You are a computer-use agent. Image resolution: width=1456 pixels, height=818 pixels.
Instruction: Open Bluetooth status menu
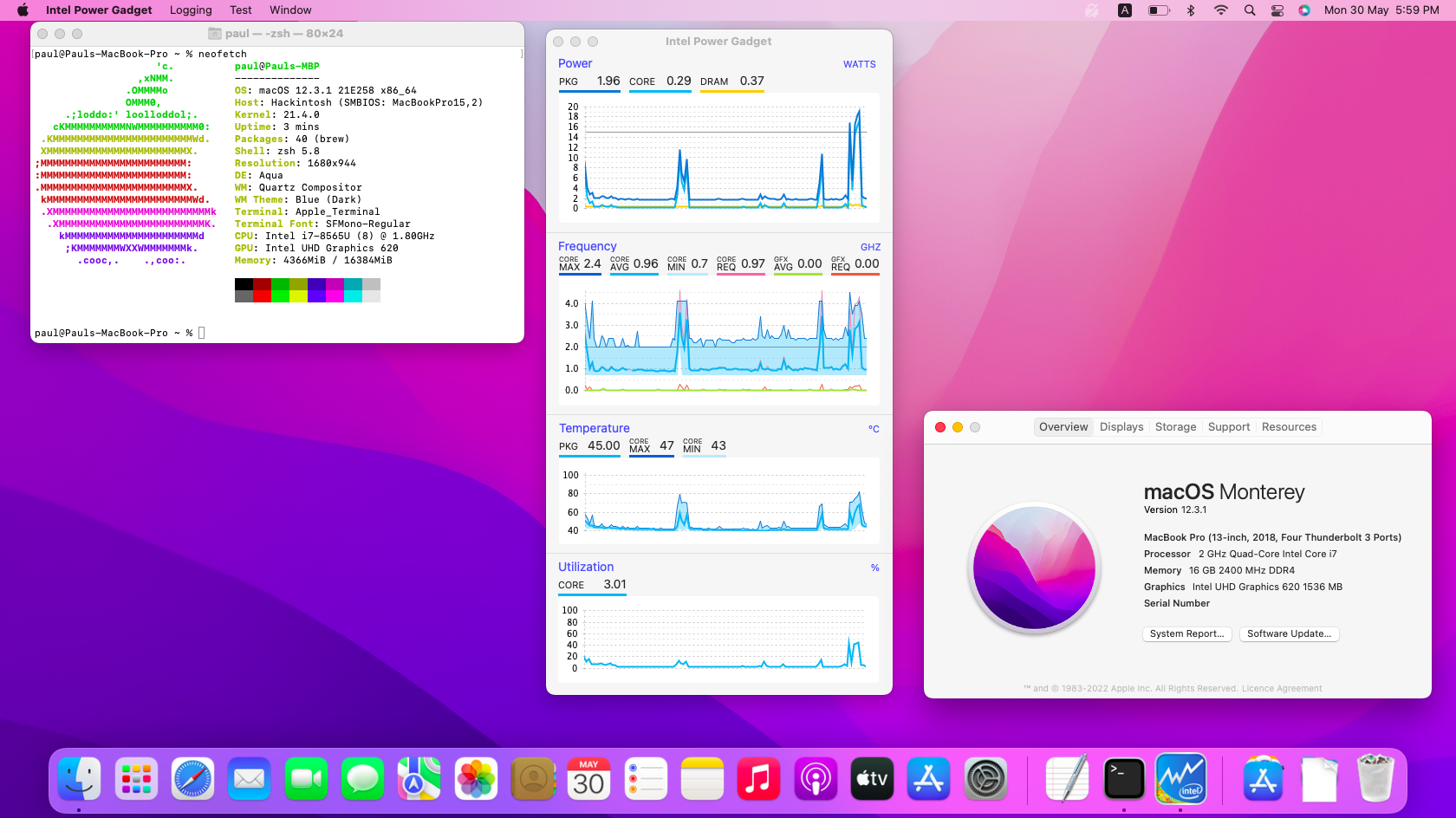click(1191, 10)
